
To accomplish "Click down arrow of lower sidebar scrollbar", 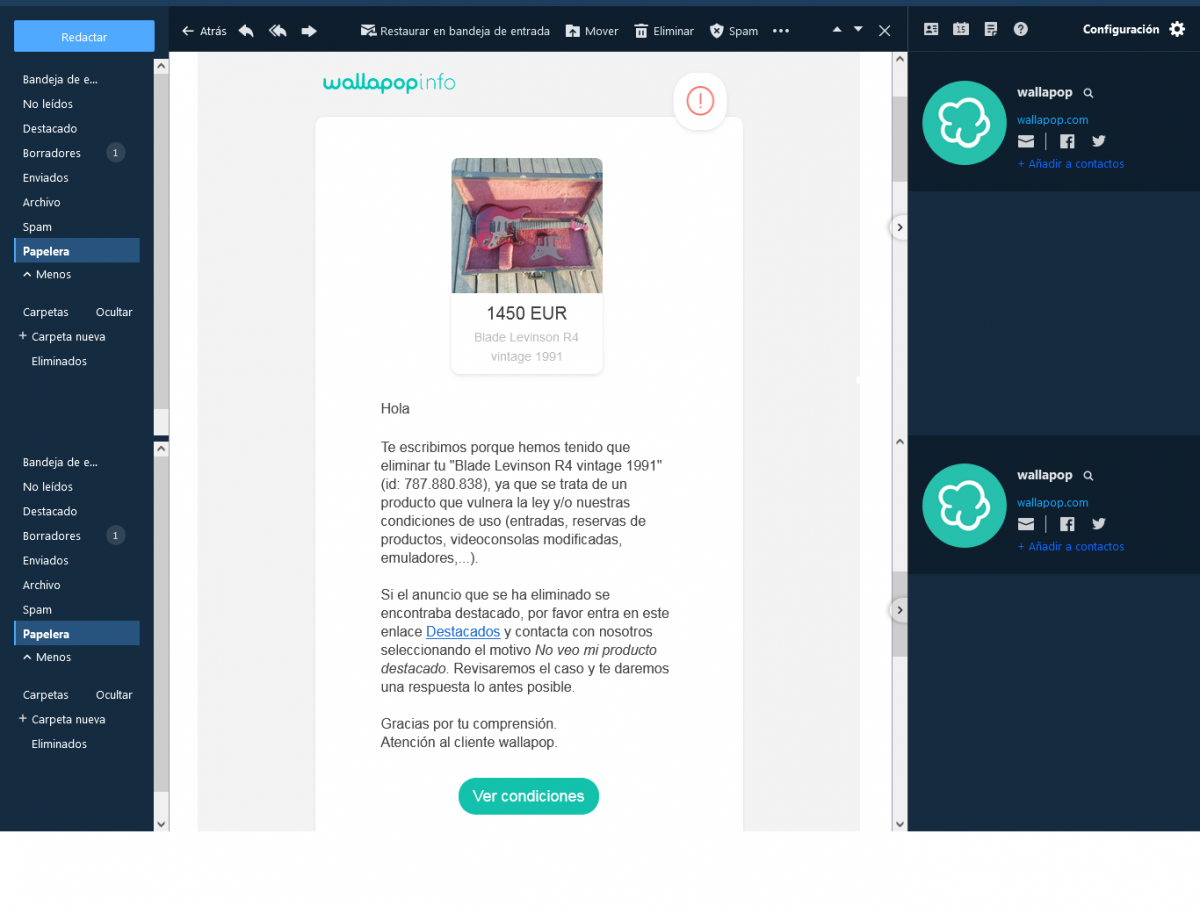I will point(161,823).
